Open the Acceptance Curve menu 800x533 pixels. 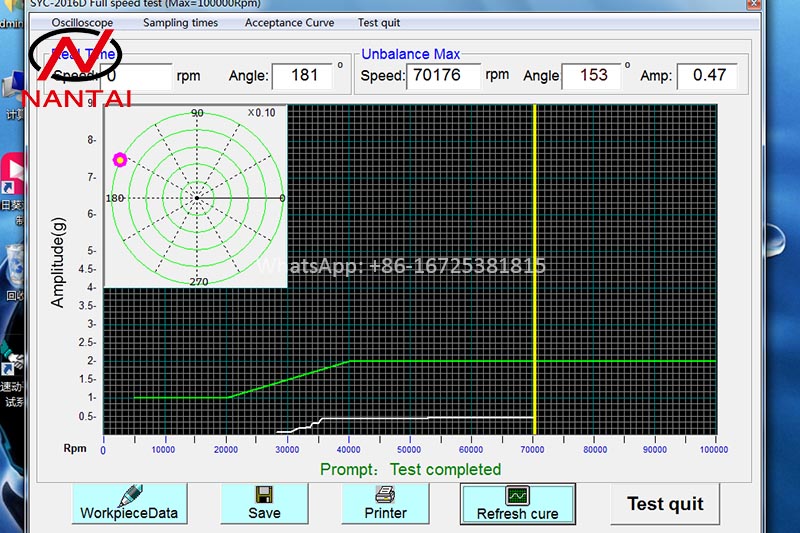tap(289, 23)
